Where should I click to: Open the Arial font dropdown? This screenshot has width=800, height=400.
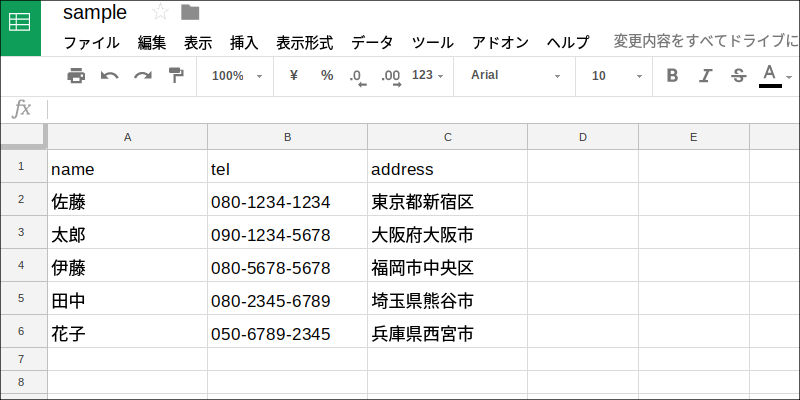pos(515,76)
